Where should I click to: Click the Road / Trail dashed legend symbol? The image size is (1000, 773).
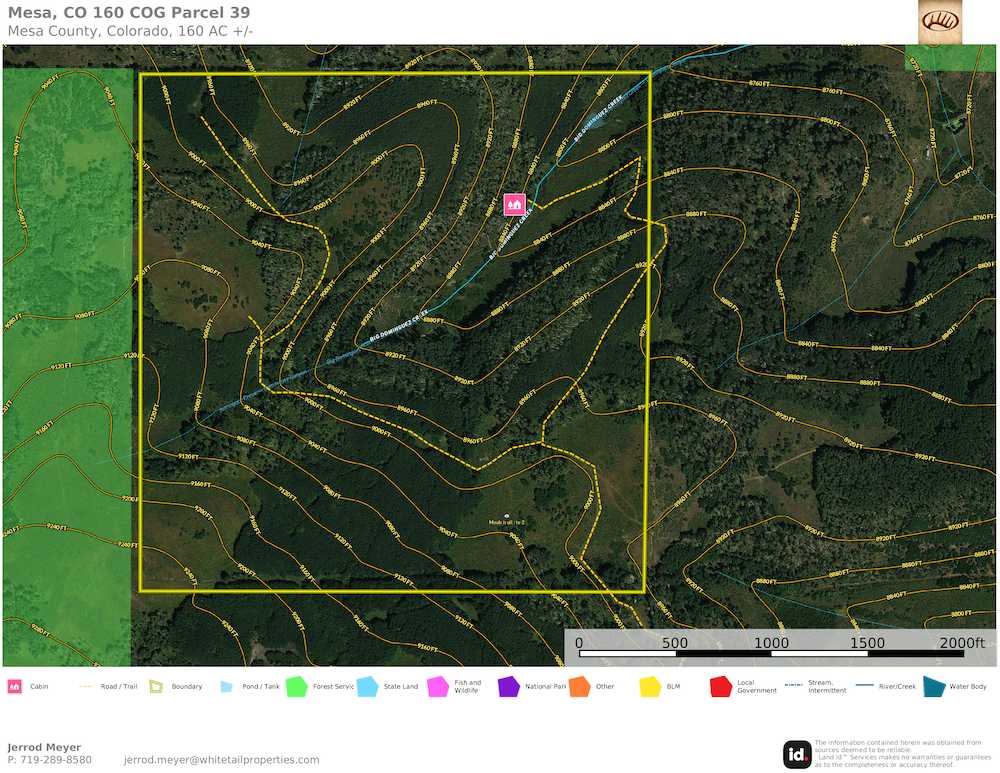pos(85,687)
